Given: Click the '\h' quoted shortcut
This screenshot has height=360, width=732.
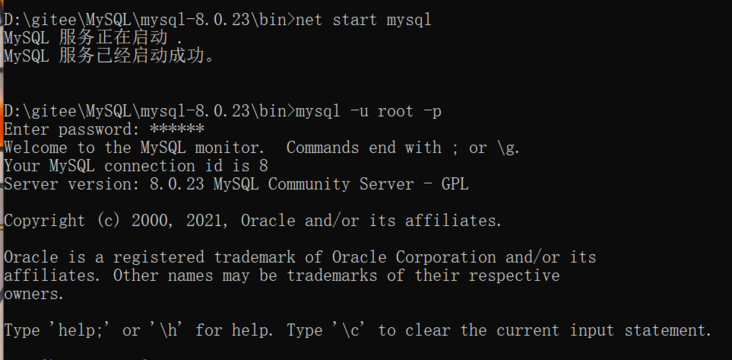Looking at the screenshot, I should [x=166, y=330].
